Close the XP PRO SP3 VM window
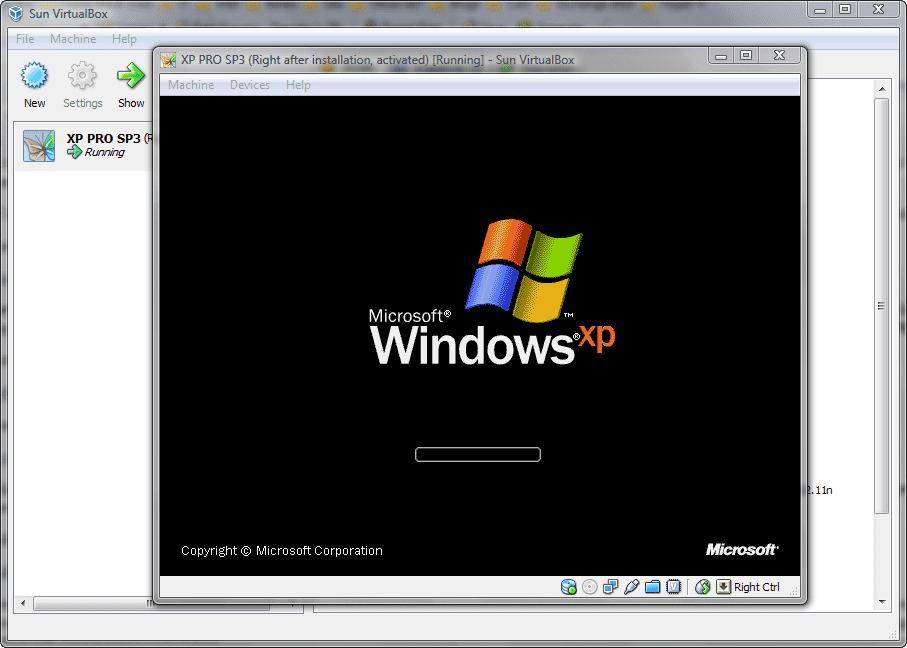The image size is (907, 648). point(779,56)
